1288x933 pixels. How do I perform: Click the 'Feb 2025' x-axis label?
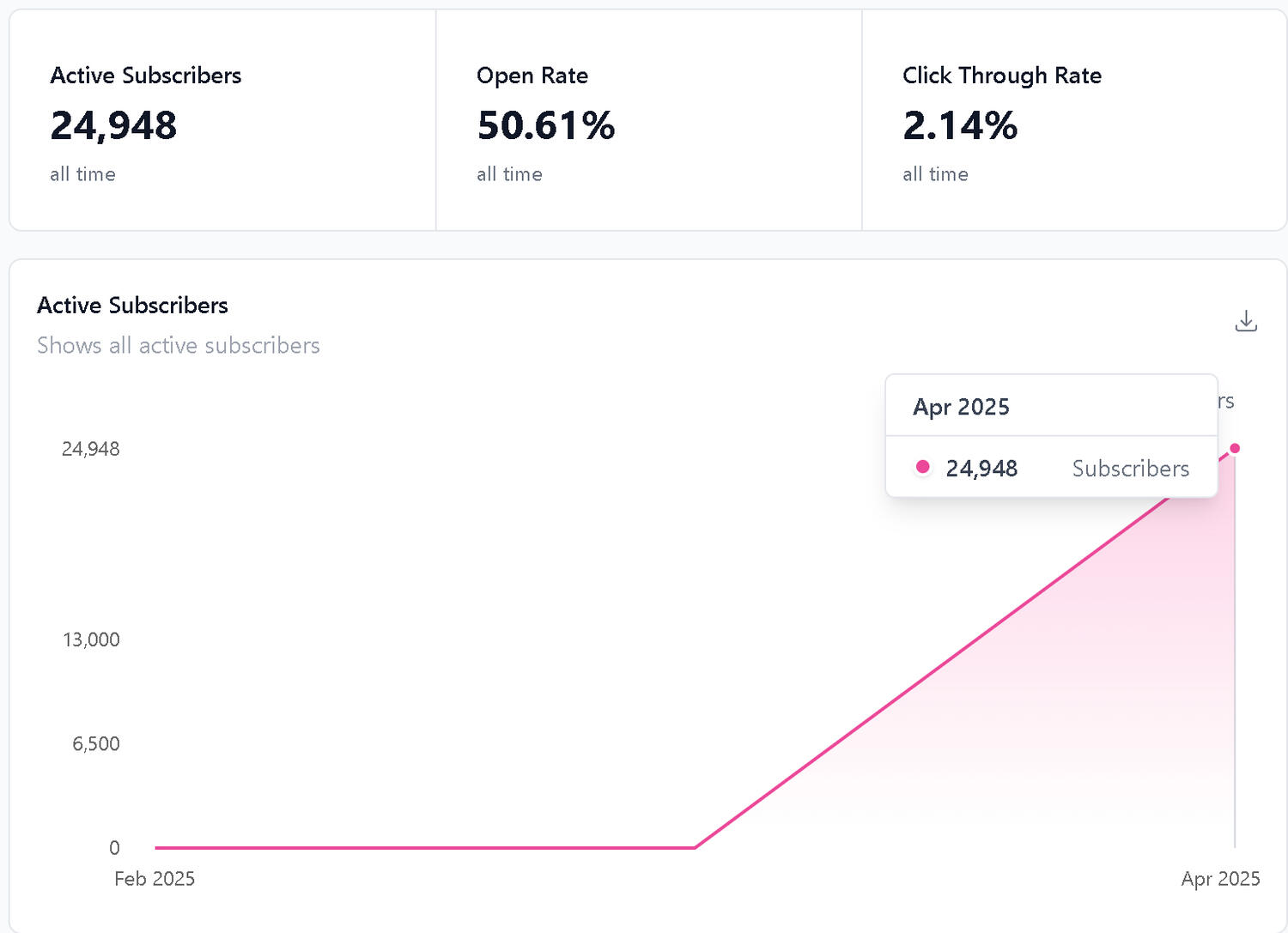tap(155, 879)
